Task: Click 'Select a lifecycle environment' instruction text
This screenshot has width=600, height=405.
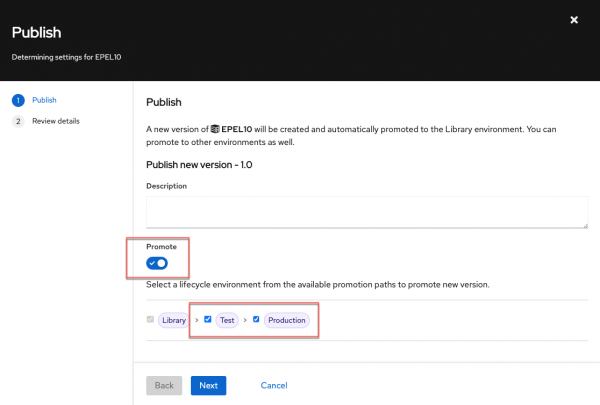Action: [318, 284]
